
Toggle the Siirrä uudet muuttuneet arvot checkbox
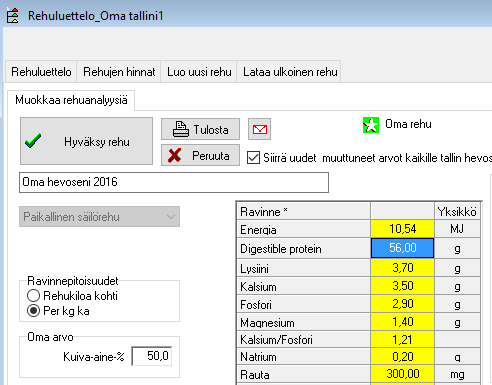[253, 158]
